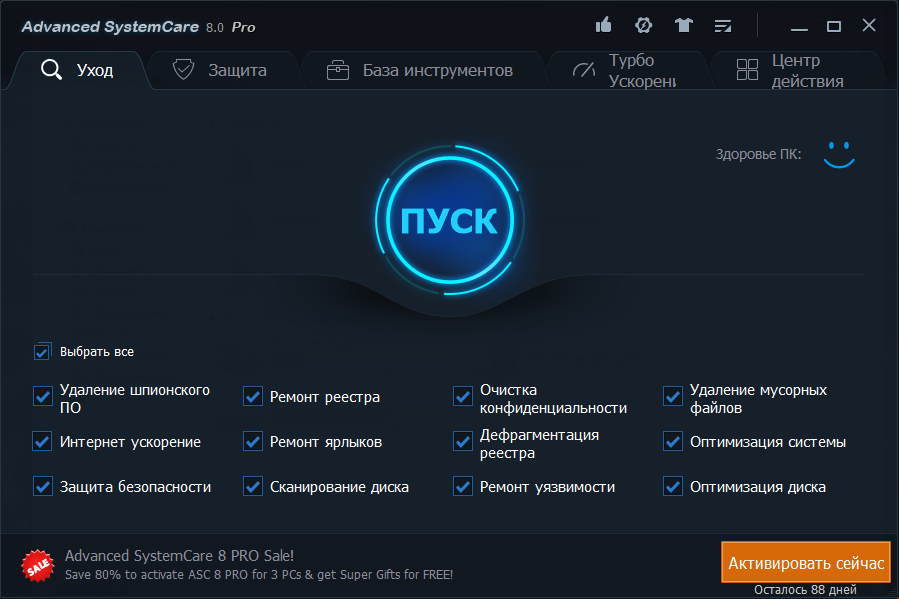Click the red SALE badge
Image resolution: width=899 pixels, height=599 pixels.
tap(37, 565)
